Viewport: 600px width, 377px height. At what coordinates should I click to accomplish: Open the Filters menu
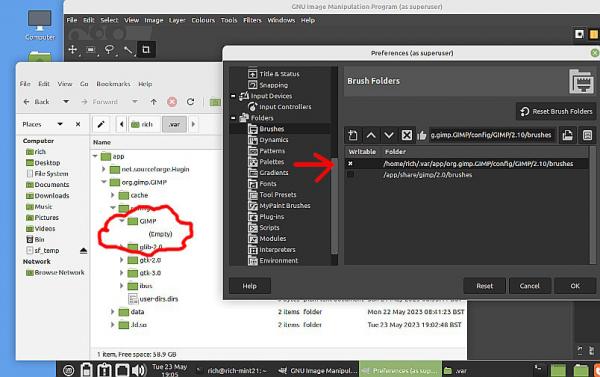coord(252,20)
